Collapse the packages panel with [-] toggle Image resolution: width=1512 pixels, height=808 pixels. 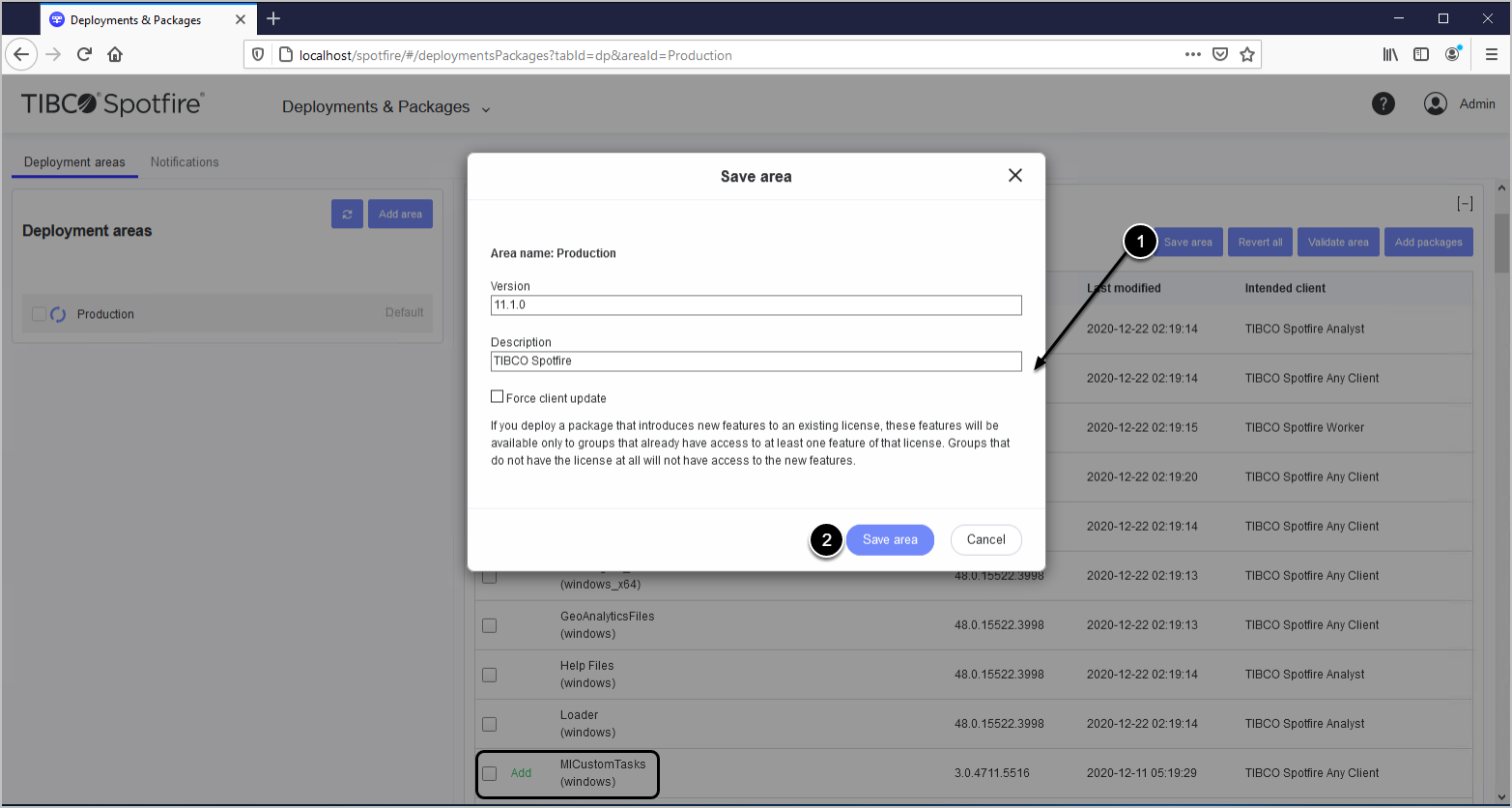tap(1465, 203)
